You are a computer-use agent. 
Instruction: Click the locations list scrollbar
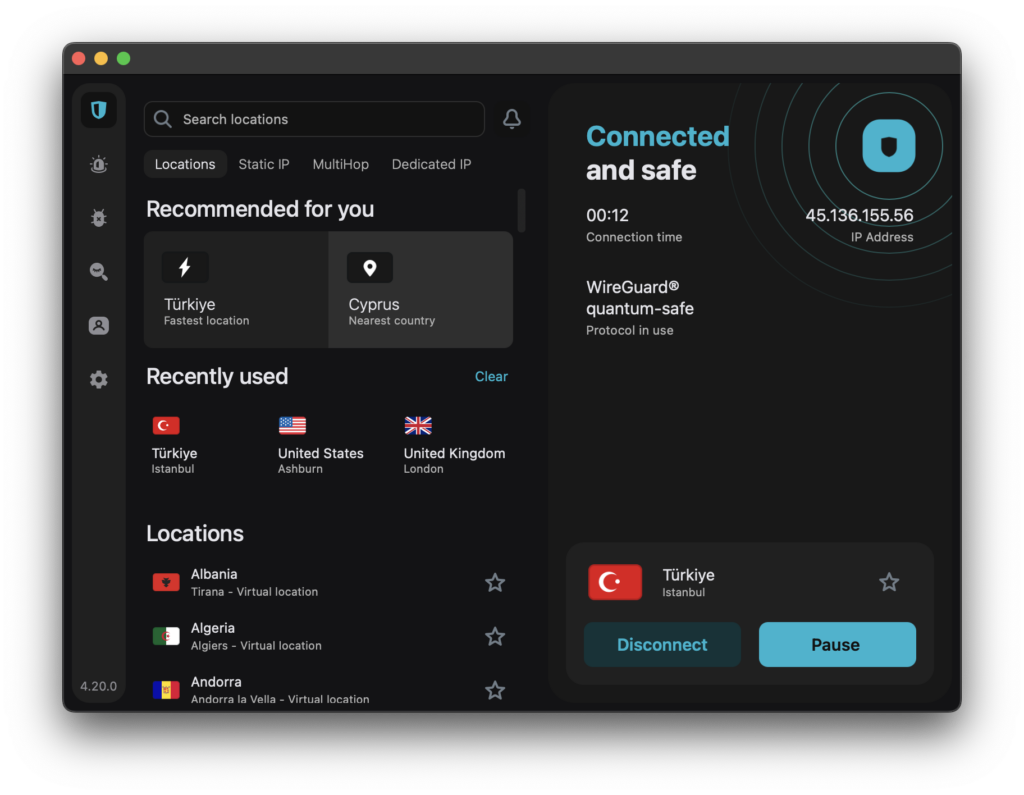point(521,210)
